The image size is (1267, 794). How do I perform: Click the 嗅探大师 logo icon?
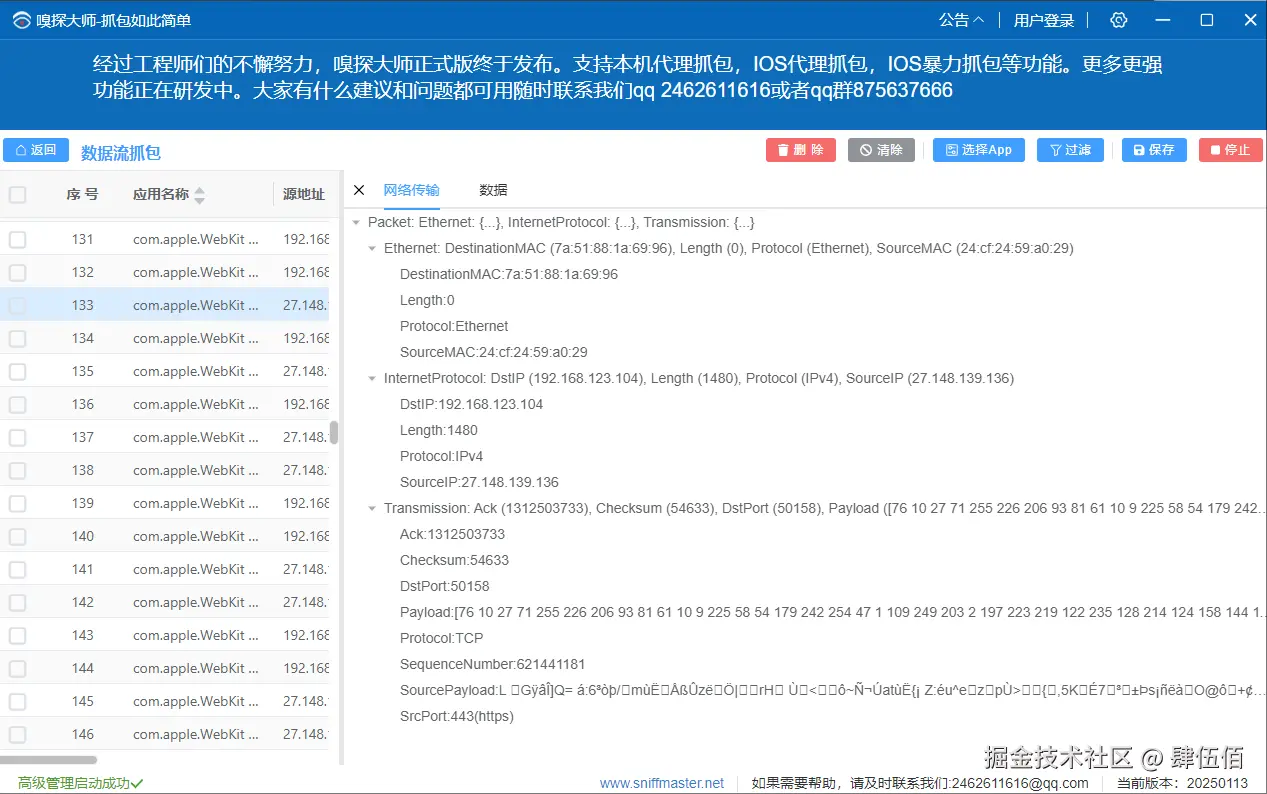click(x=20, y=19)
